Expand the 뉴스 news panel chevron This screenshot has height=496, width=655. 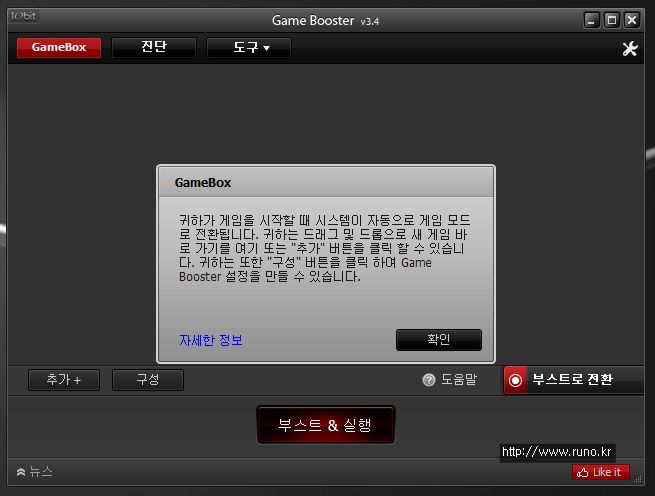point(21,472)
